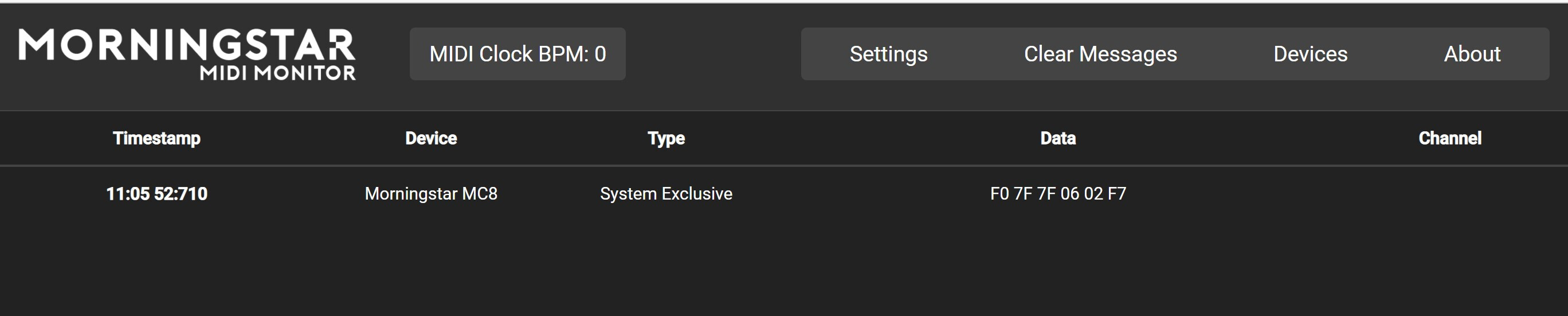
Task: Open the About page
Action: pyautogui.click(x=1472, y=54)
